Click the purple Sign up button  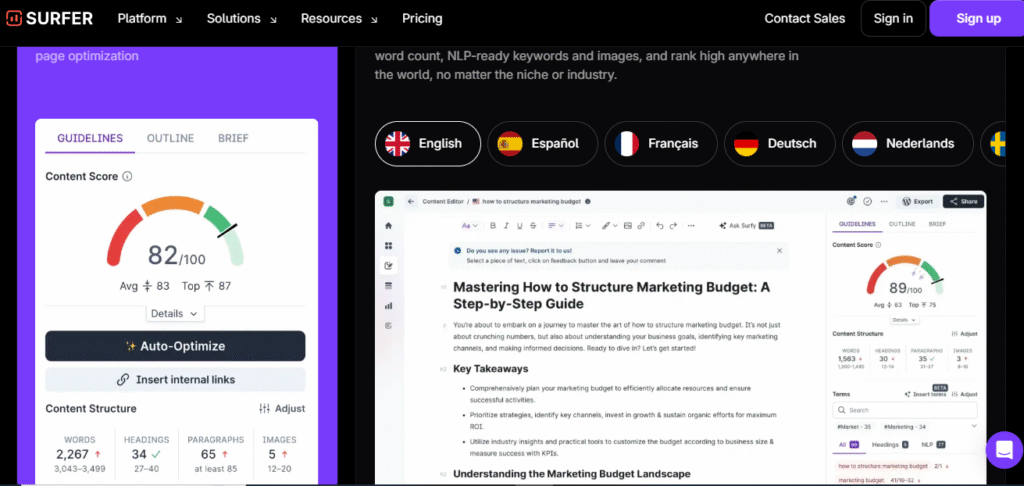pos(977,18)
